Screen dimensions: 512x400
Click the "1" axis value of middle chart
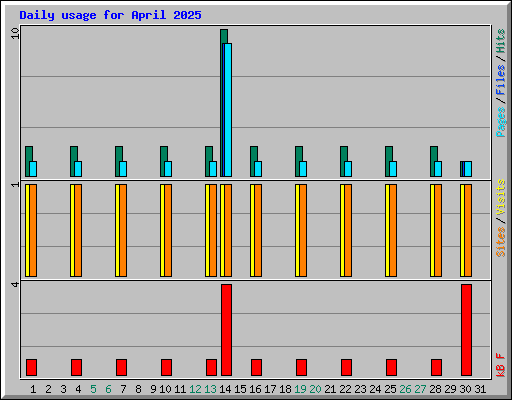click(x=15, y=184)
